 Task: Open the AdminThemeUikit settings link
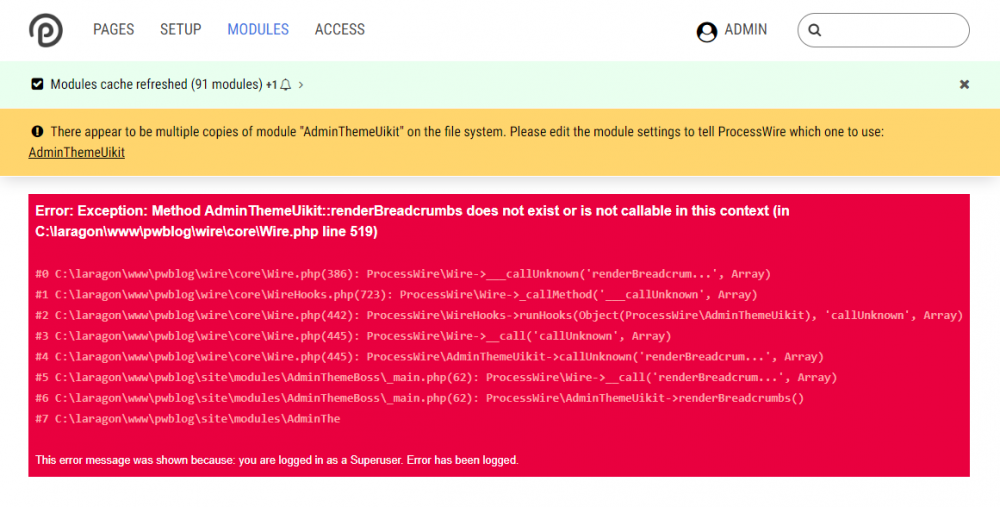pyautogui.click(x=76, y=153)
